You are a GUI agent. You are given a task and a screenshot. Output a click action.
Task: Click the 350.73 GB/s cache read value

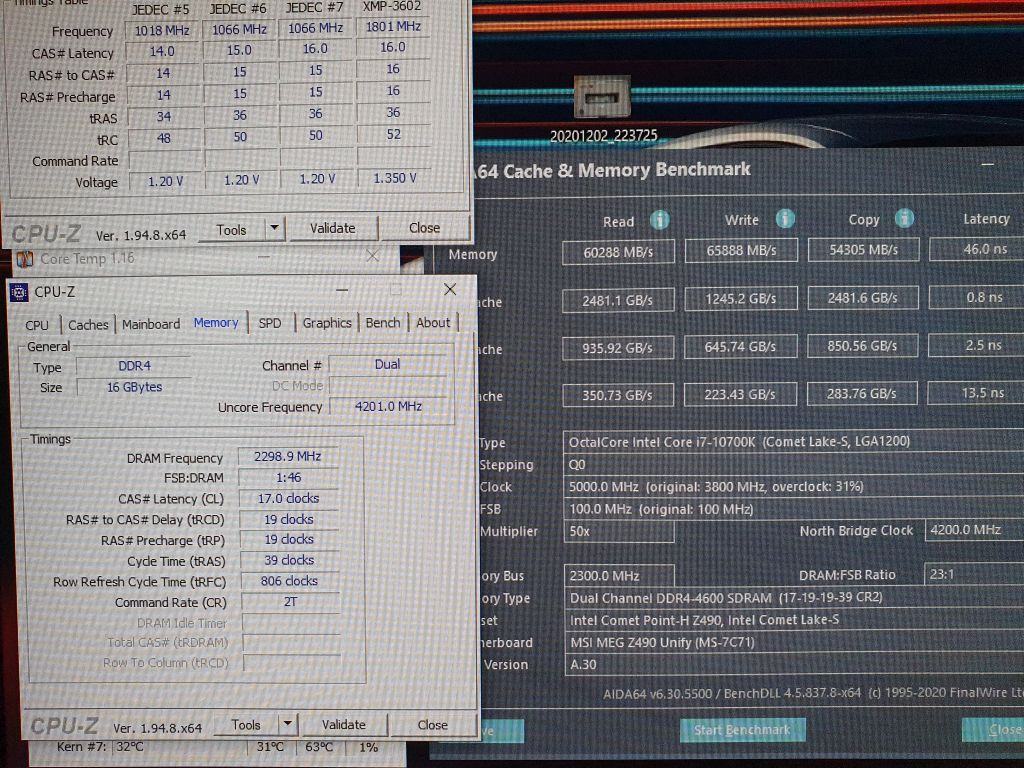pyautogui.click(x=617, y=395)
